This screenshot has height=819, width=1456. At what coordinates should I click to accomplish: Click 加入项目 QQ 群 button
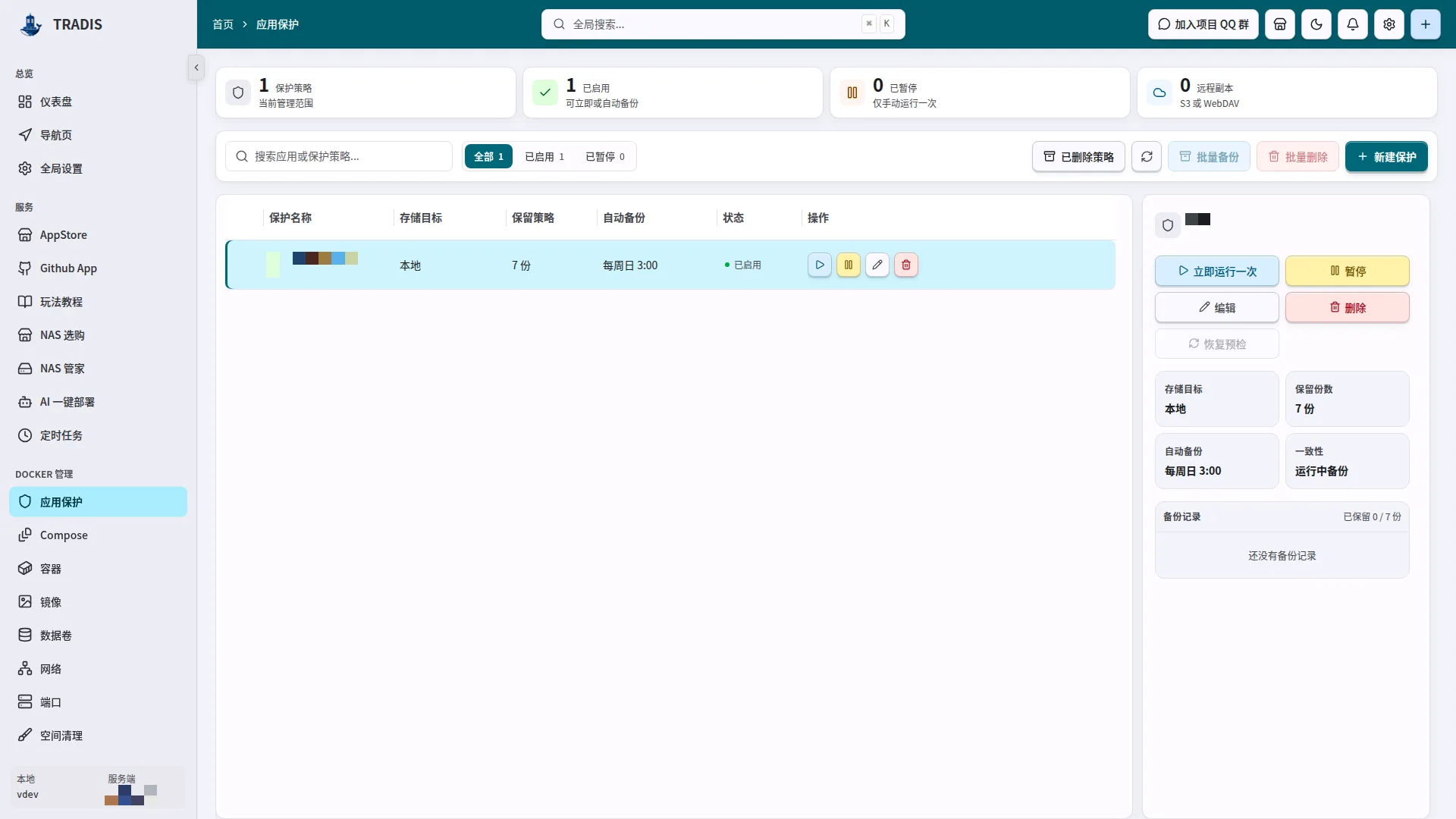1203,24
